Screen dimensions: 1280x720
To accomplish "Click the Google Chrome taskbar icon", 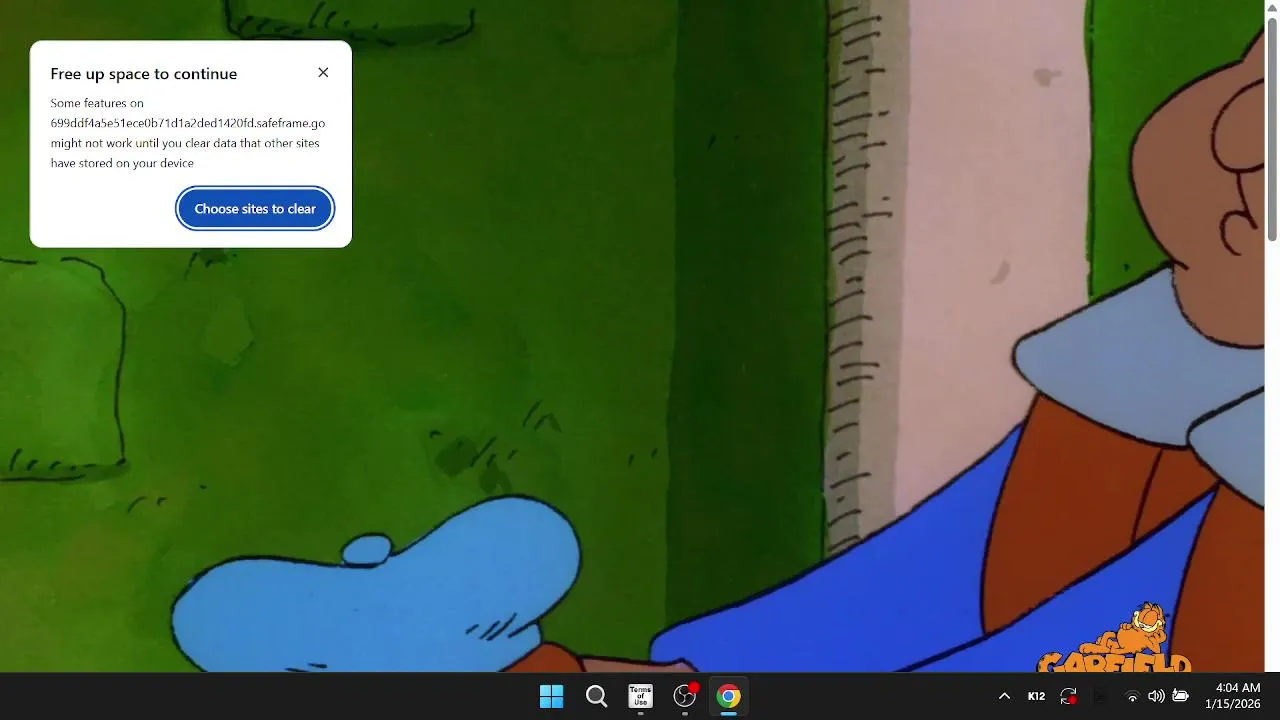I will (x=729, y=696).
